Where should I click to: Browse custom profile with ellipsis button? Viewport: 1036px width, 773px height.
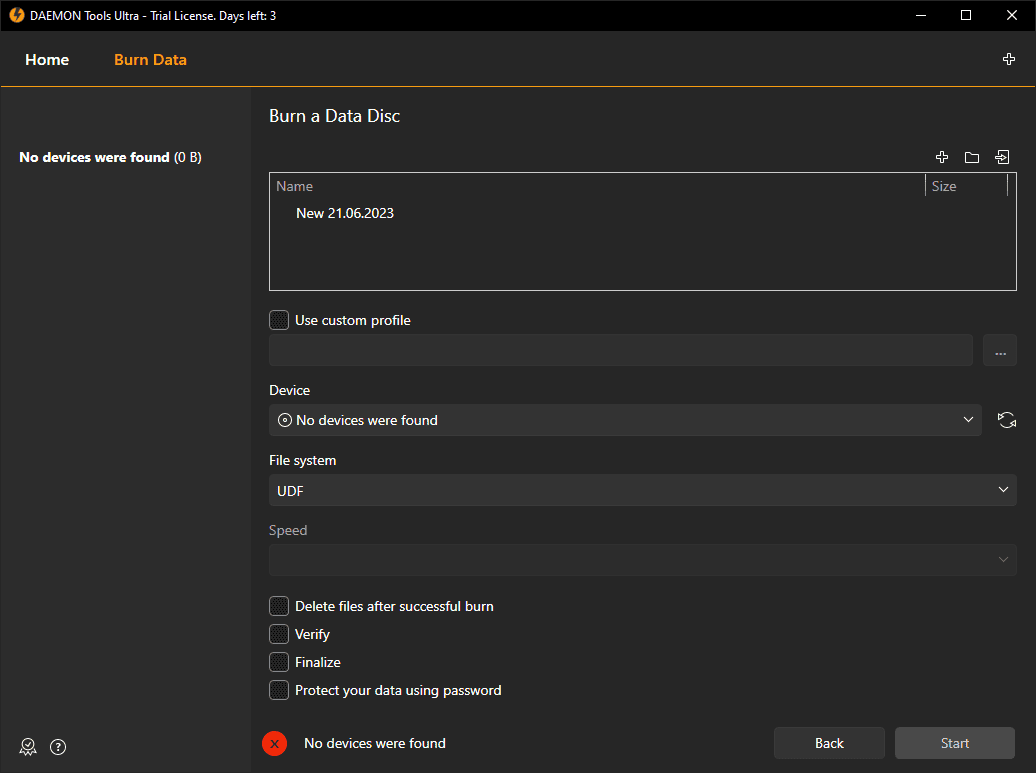click(1000, 350)
